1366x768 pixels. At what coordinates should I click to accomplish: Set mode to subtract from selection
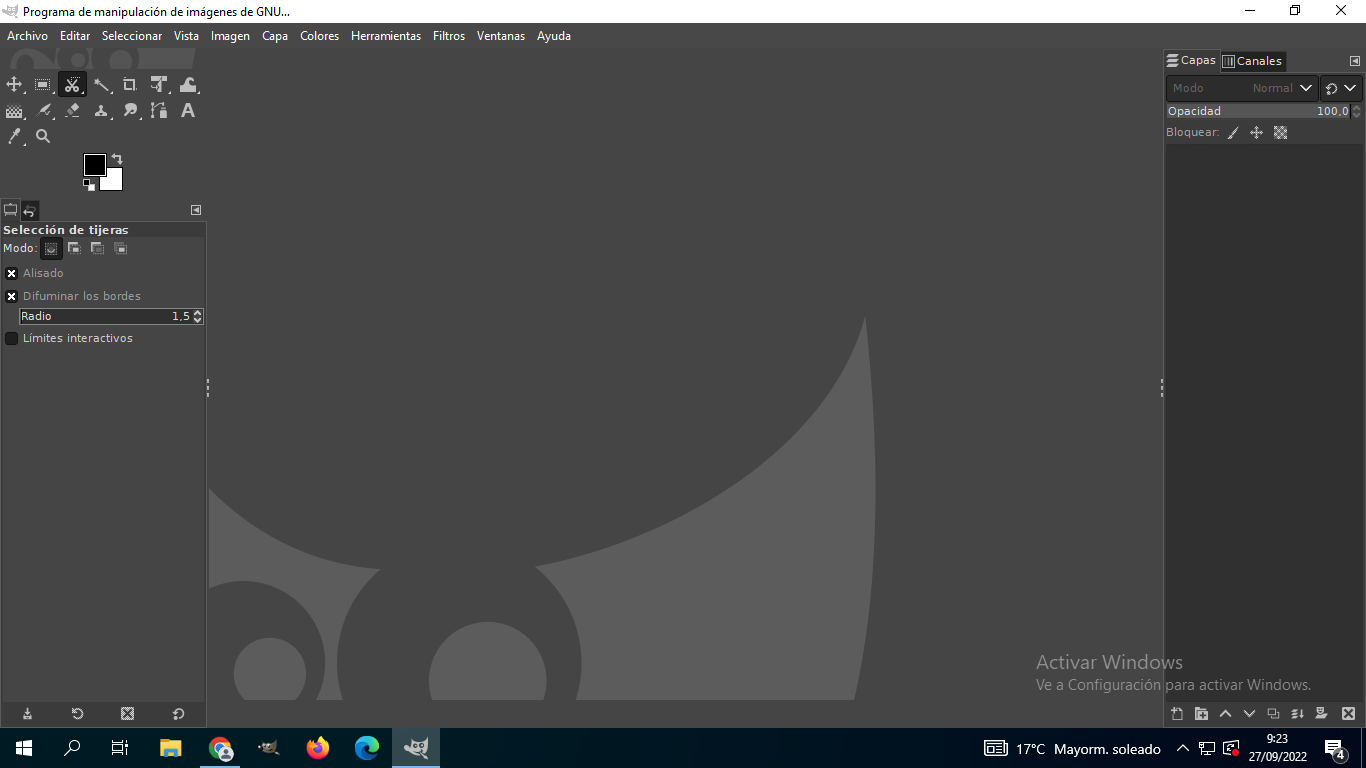(97, 248)
